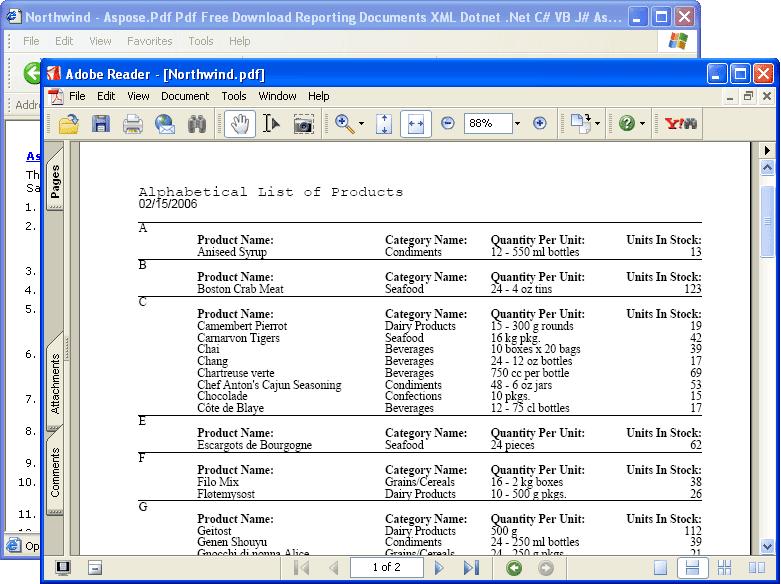The image size is (781, 584).
Task: Click the green Help question mark icon
Action: (x=627, y=123)
